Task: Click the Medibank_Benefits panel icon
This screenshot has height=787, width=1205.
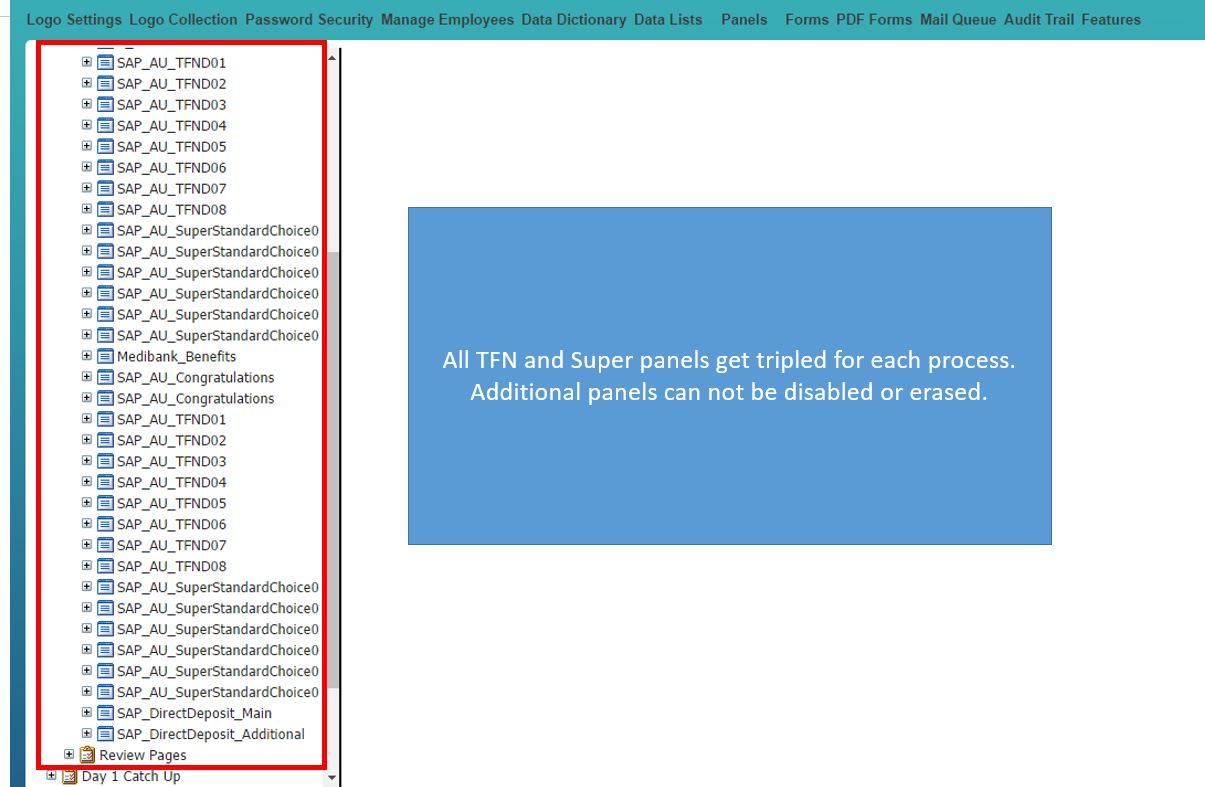Action: (x=105, y=356)
